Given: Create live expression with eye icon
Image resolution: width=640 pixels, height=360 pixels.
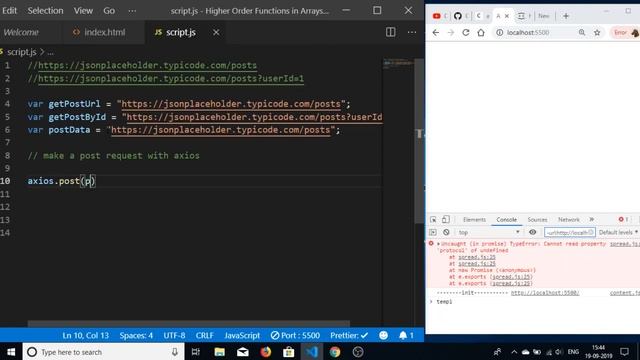Looking at the screenshot, I should [x=532, y=232].
